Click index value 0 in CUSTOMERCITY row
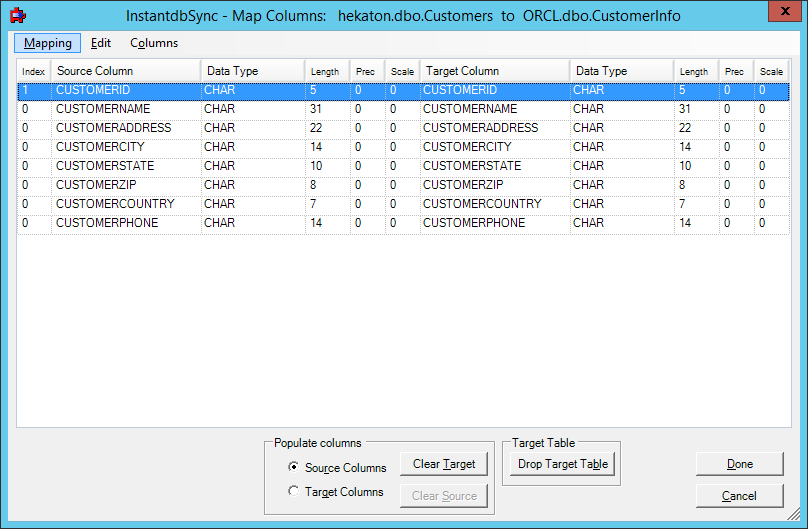This screenshot has width=808, height=529. point(25,147)
